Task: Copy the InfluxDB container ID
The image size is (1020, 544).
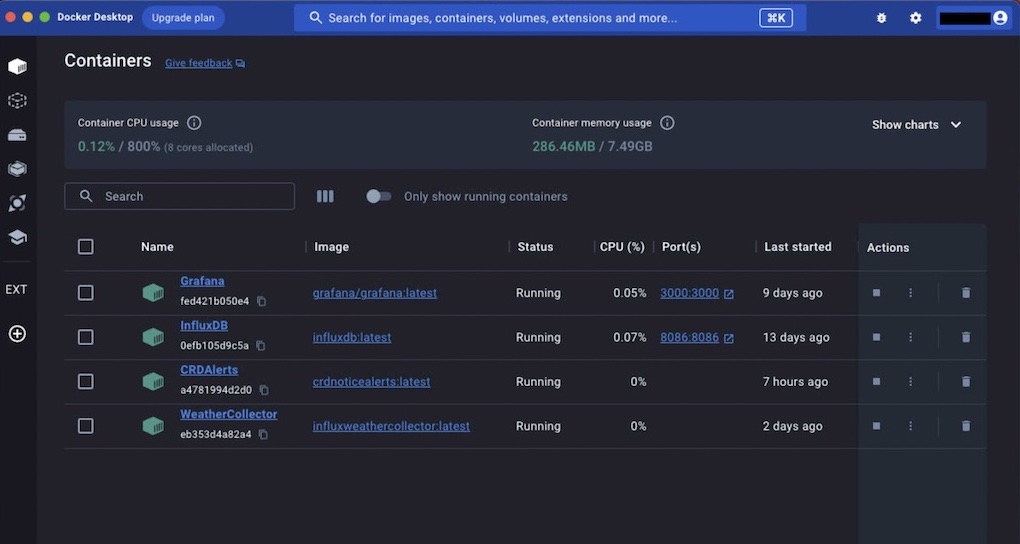Action: pyautogui.click(x=261, y=346)
